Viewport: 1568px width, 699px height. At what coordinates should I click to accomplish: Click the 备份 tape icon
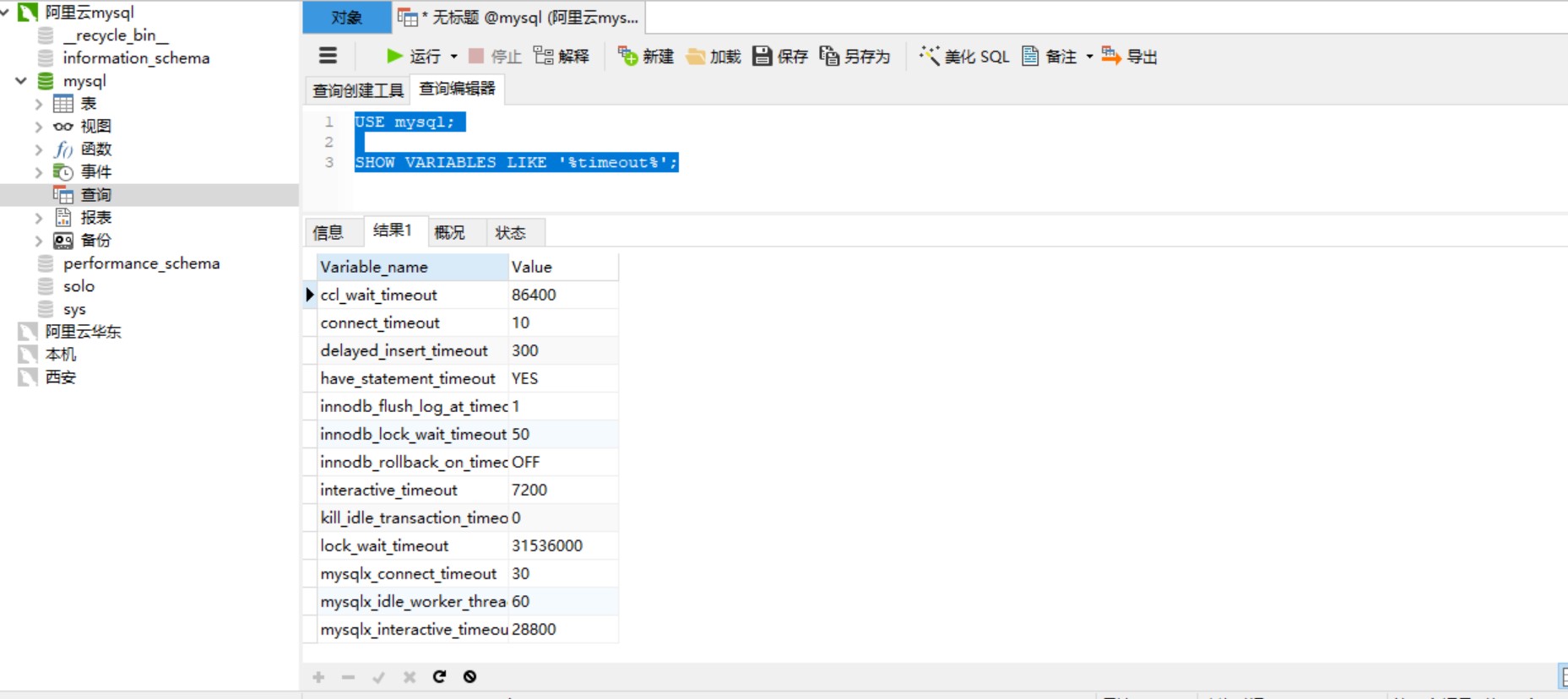coord(63,241)
